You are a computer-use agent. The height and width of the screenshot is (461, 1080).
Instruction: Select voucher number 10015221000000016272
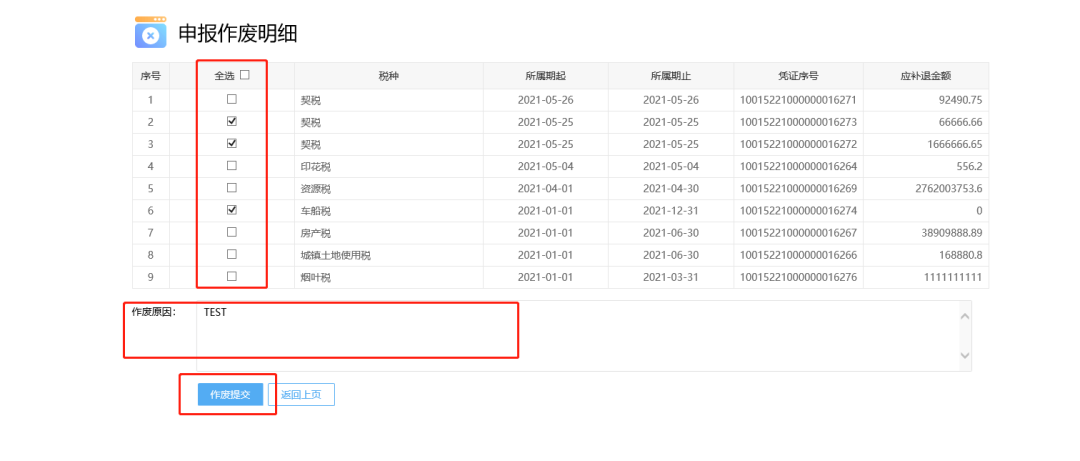coord(798,144)
